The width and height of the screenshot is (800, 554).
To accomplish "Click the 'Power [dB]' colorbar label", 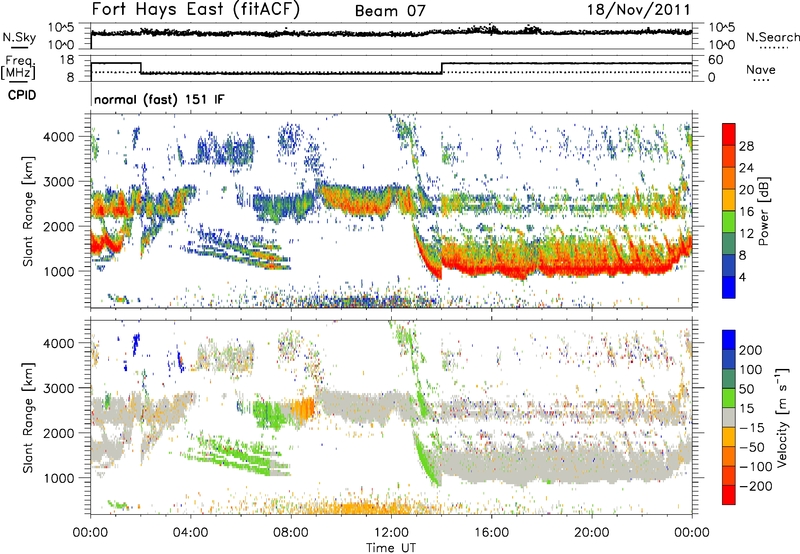I will pyautogui.click(x=764, y=212).
